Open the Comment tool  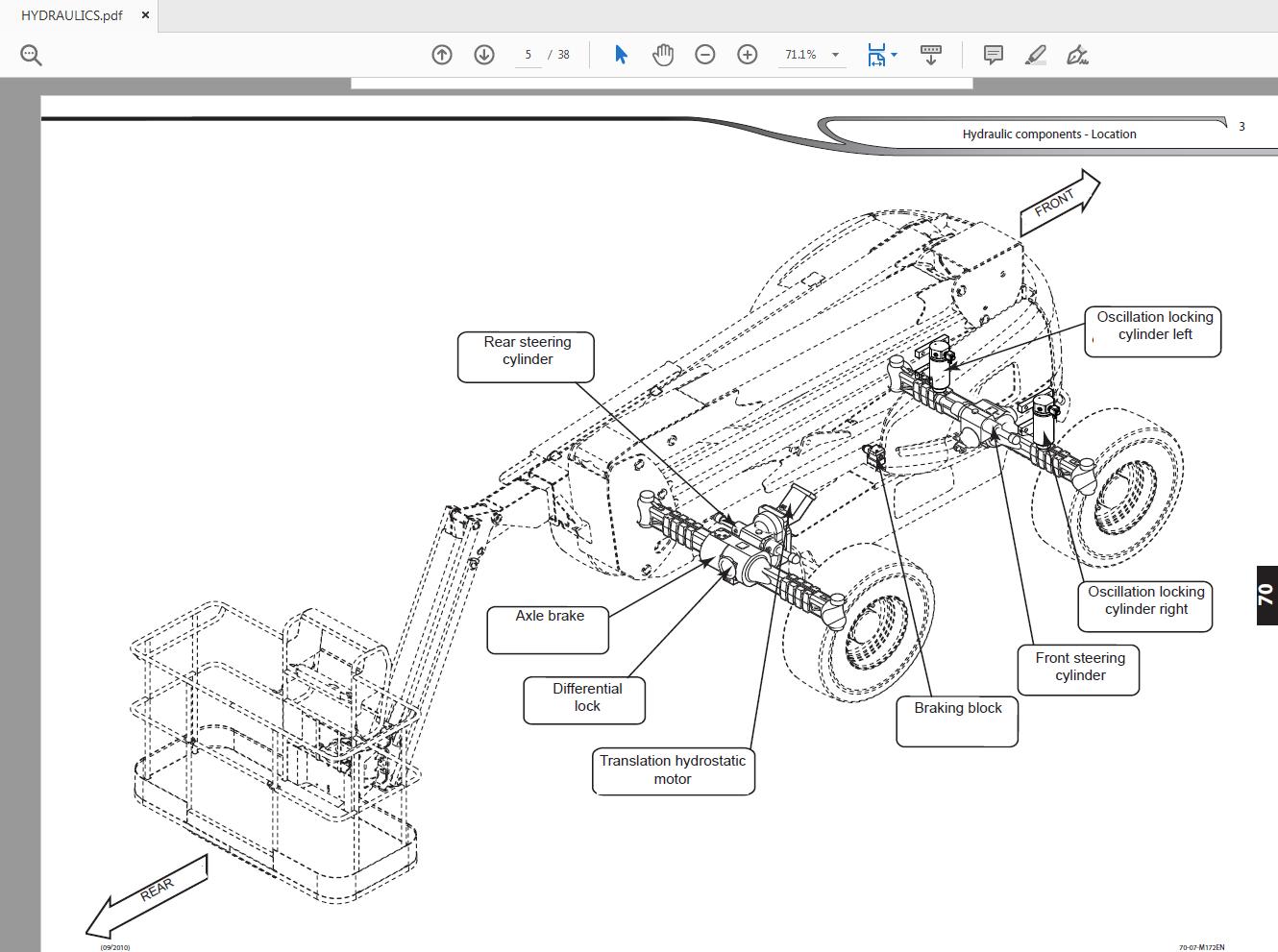point(994,55)
